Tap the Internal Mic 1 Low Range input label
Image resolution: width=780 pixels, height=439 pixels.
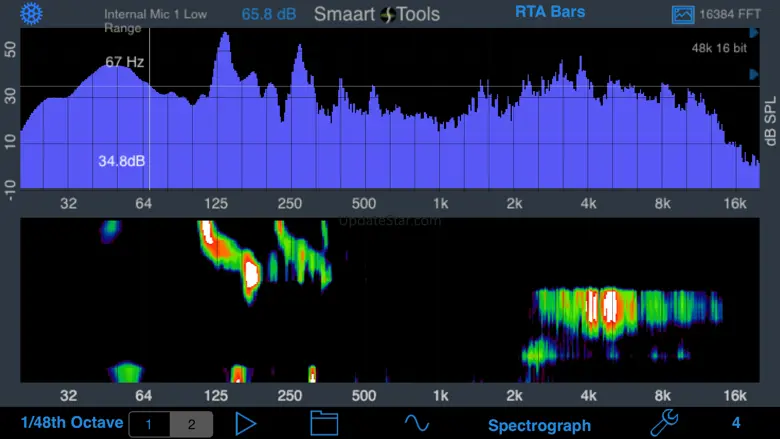(x=155, y=21)
